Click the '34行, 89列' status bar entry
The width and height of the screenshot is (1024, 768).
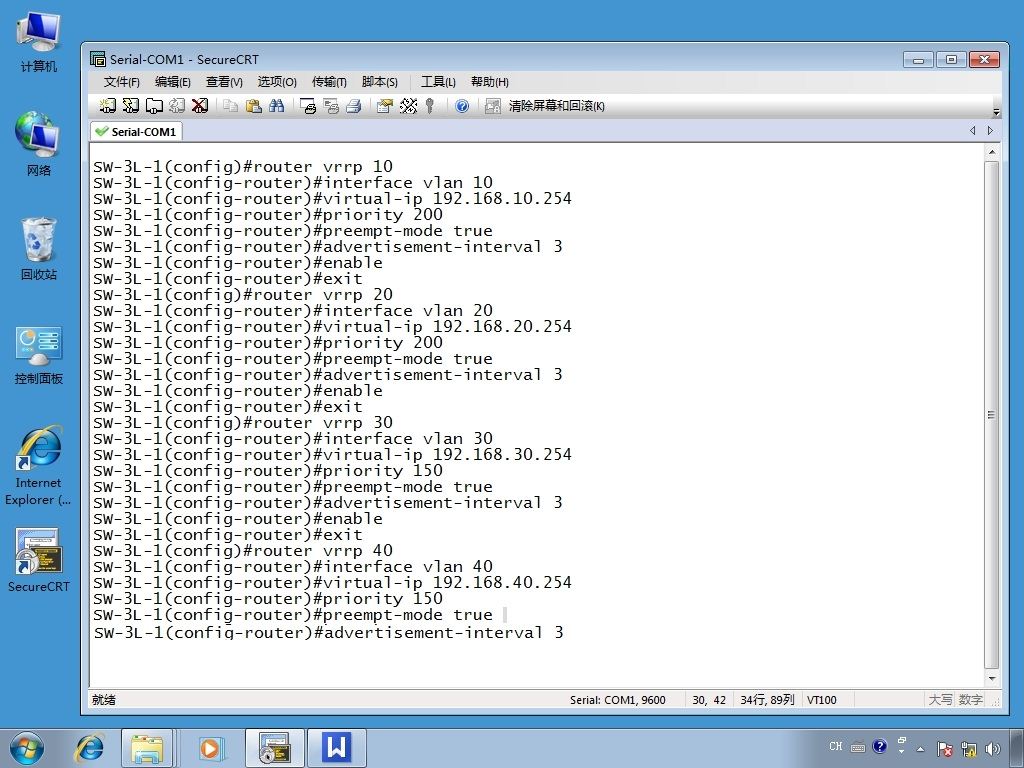click(x=767, y=700)
